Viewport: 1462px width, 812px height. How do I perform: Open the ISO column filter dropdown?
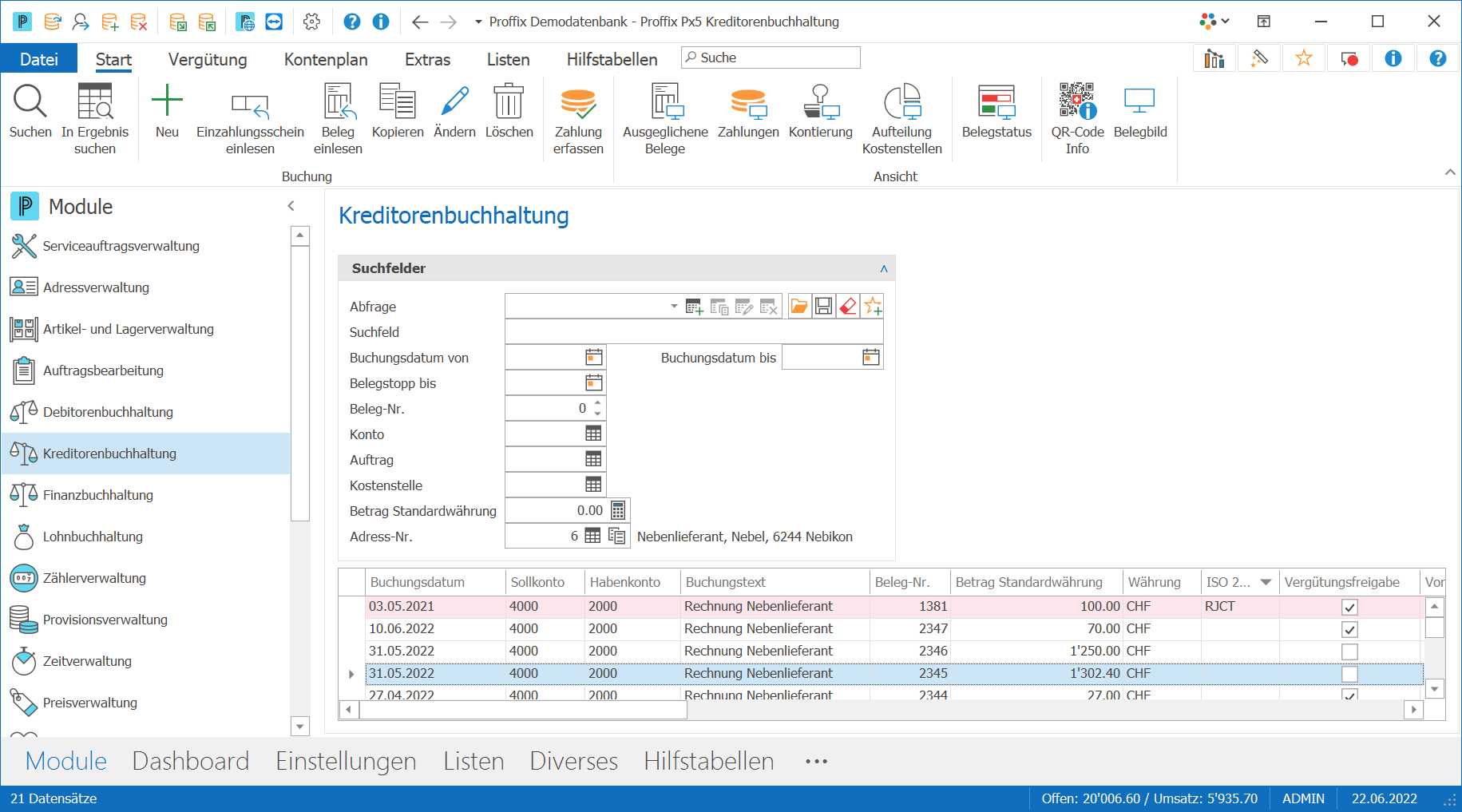click(1266, 582)
